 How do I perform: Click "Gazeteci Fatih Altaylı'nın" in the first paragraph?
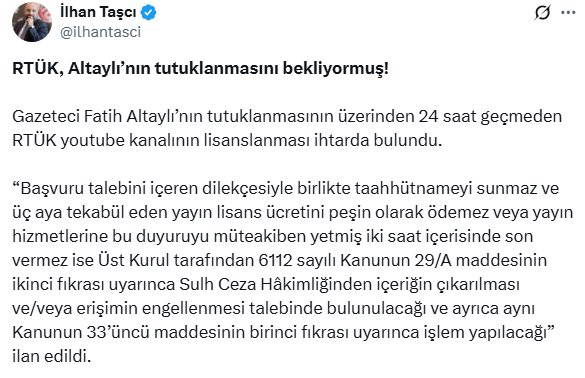point(108,117)
